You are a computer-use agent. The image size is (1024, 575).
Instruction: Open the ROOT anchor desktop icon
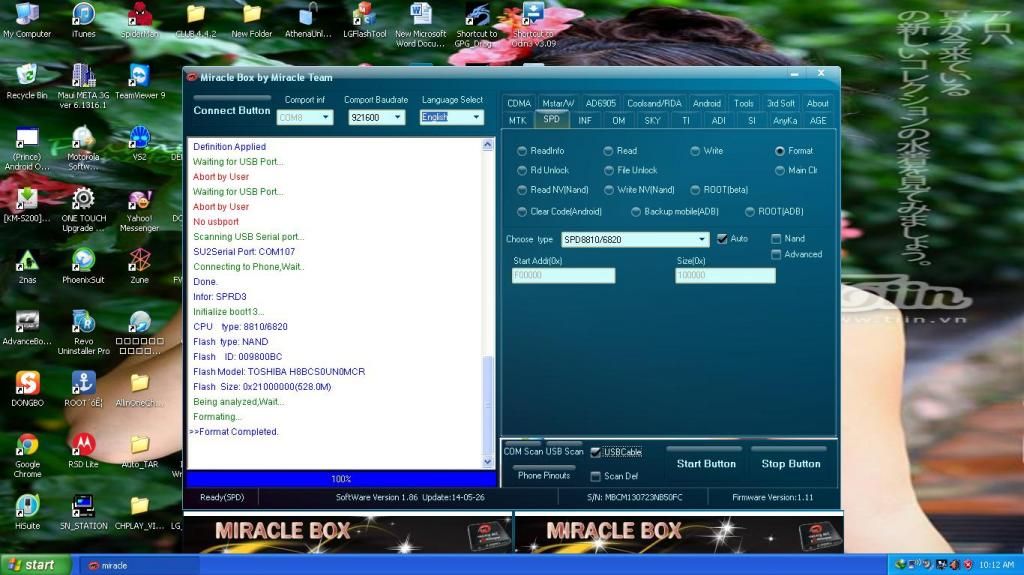click(83, 389)
